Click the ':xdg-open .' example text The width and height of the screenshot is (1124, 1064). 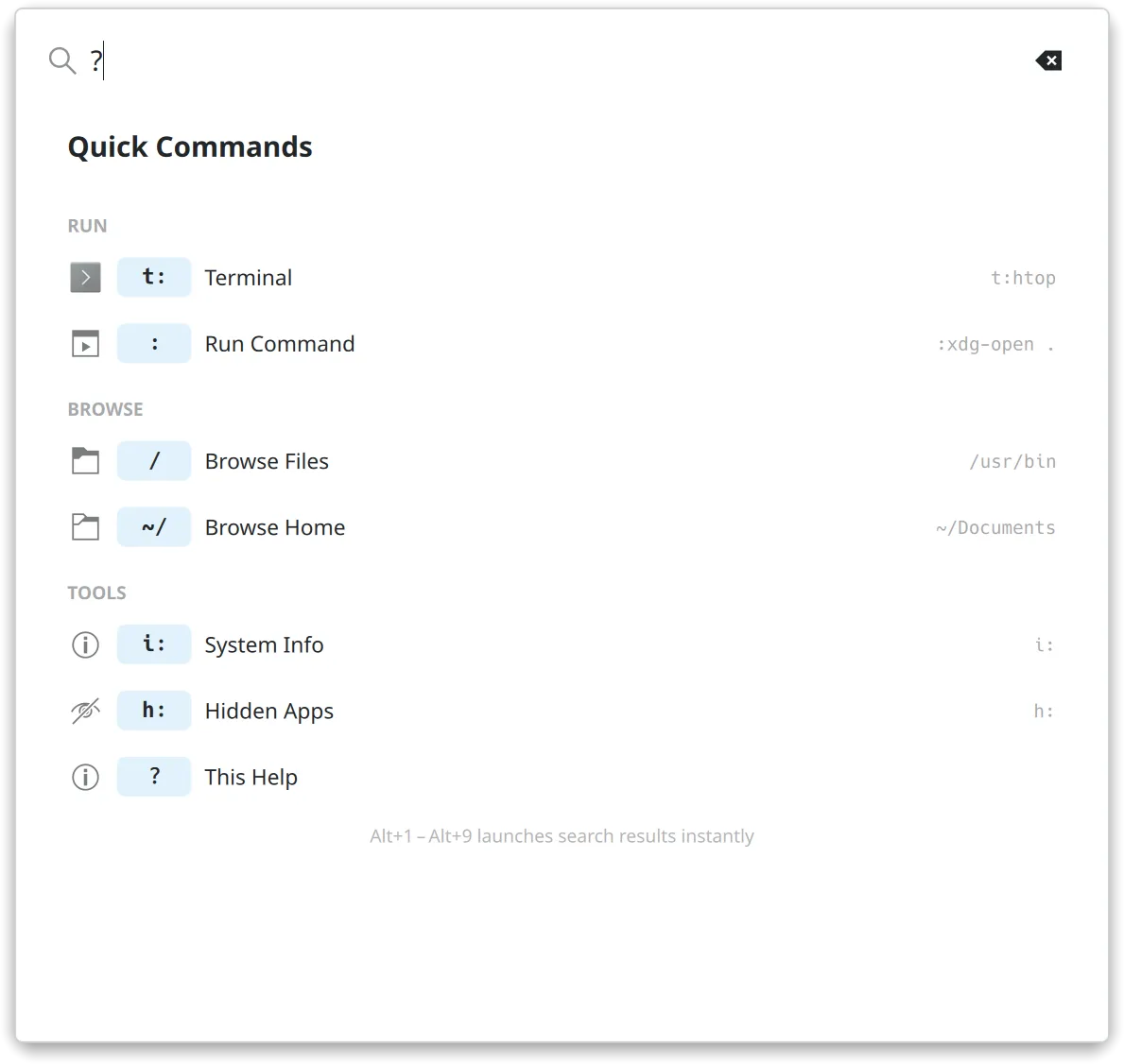point(996,345)
